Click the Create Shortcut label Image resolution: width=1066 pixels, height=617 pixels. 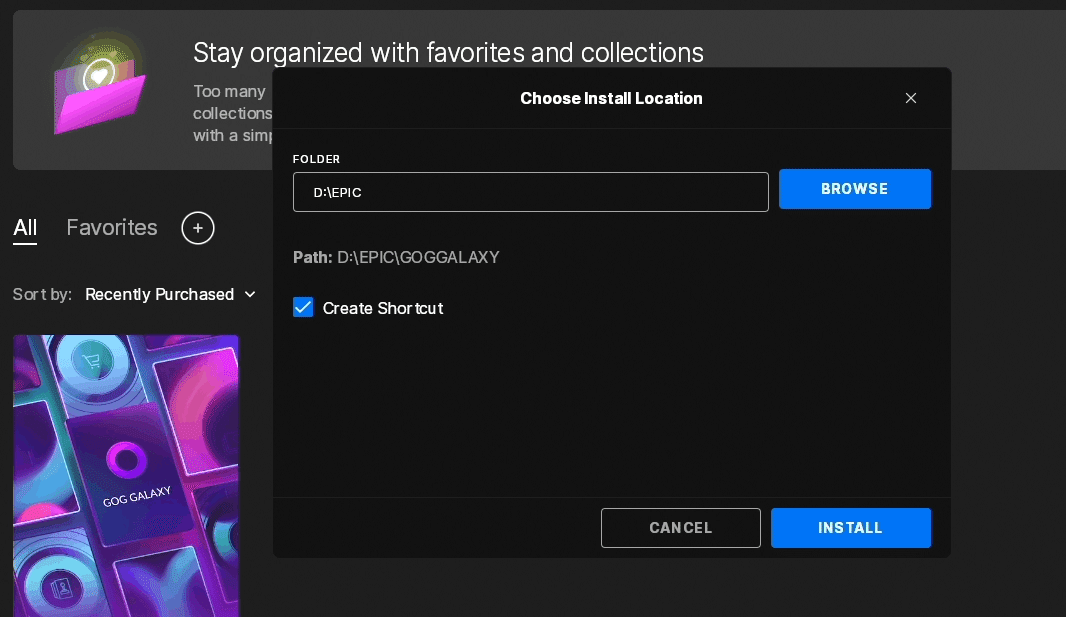[383, 308]
